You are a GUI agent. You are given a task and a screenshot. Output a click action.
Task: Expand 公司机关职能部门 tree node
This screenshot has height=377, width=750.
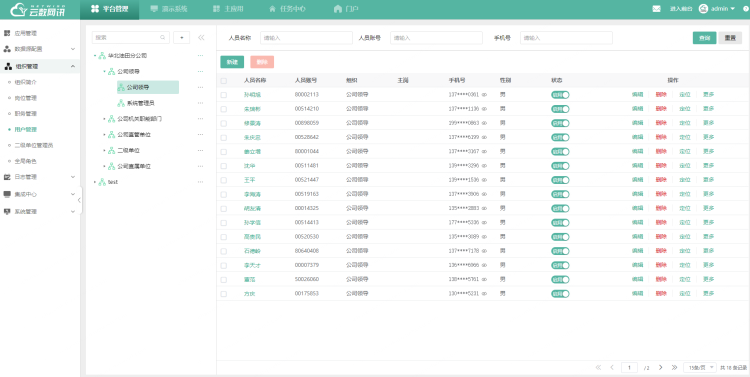click(104, 119)
